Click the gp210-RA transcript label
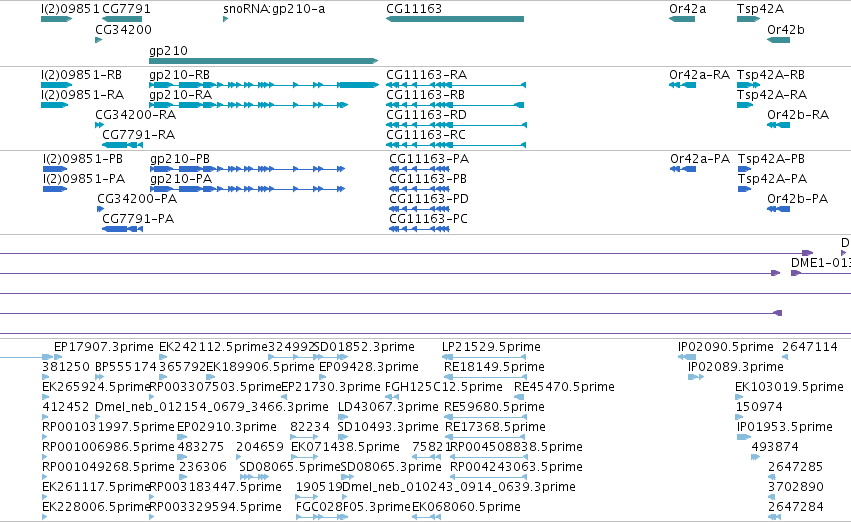Image resolution: width=851 pixels, height=522 pixels. (x=181, y=94)
